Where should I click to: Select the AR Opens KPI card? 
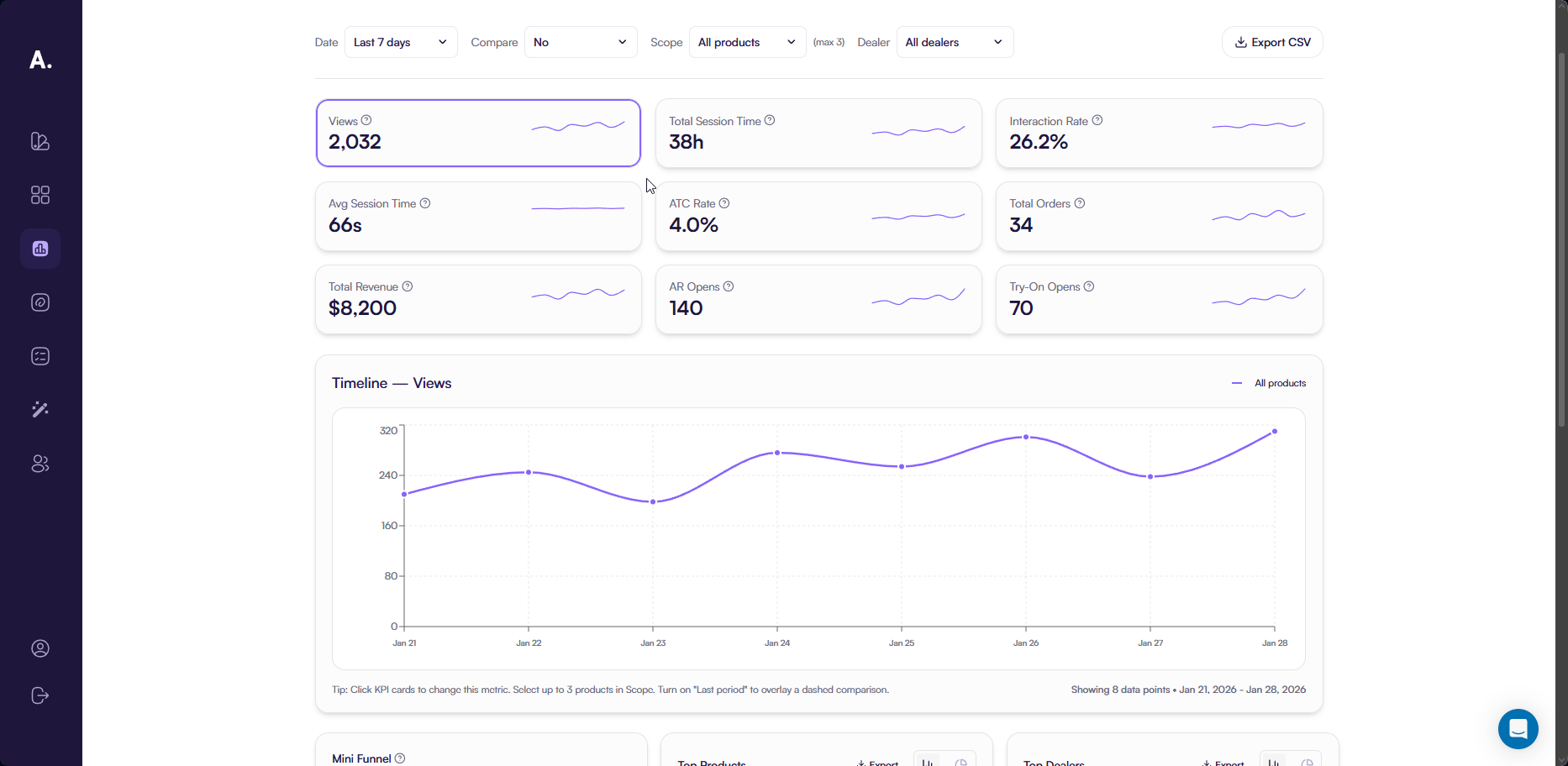[x=818, y=300]
